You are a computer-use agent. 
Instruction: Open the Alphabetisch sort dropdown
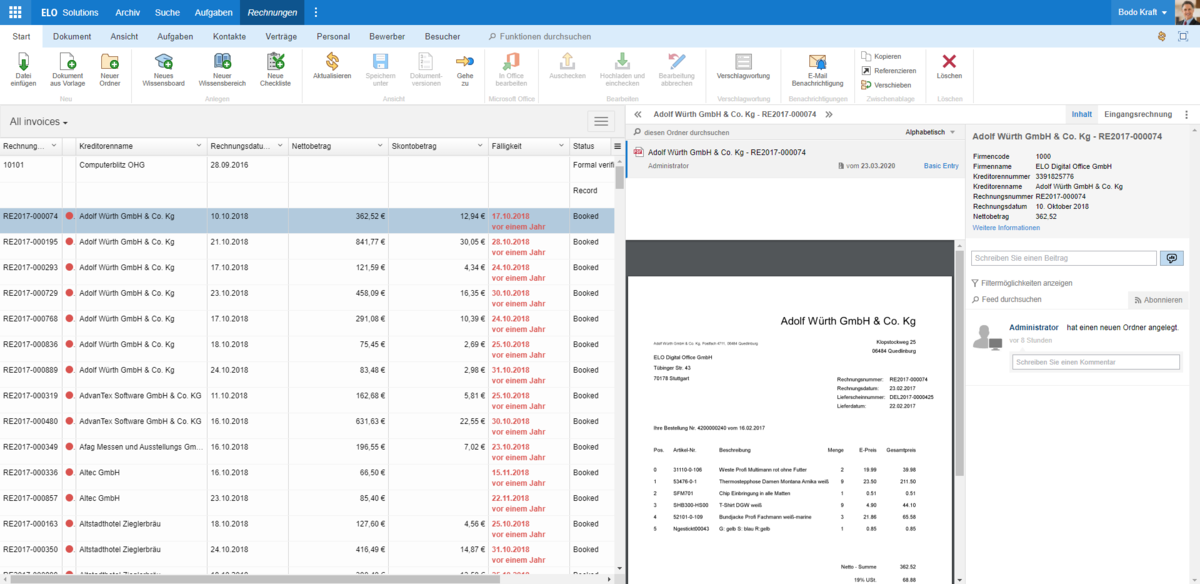click(x=930, y=132)
